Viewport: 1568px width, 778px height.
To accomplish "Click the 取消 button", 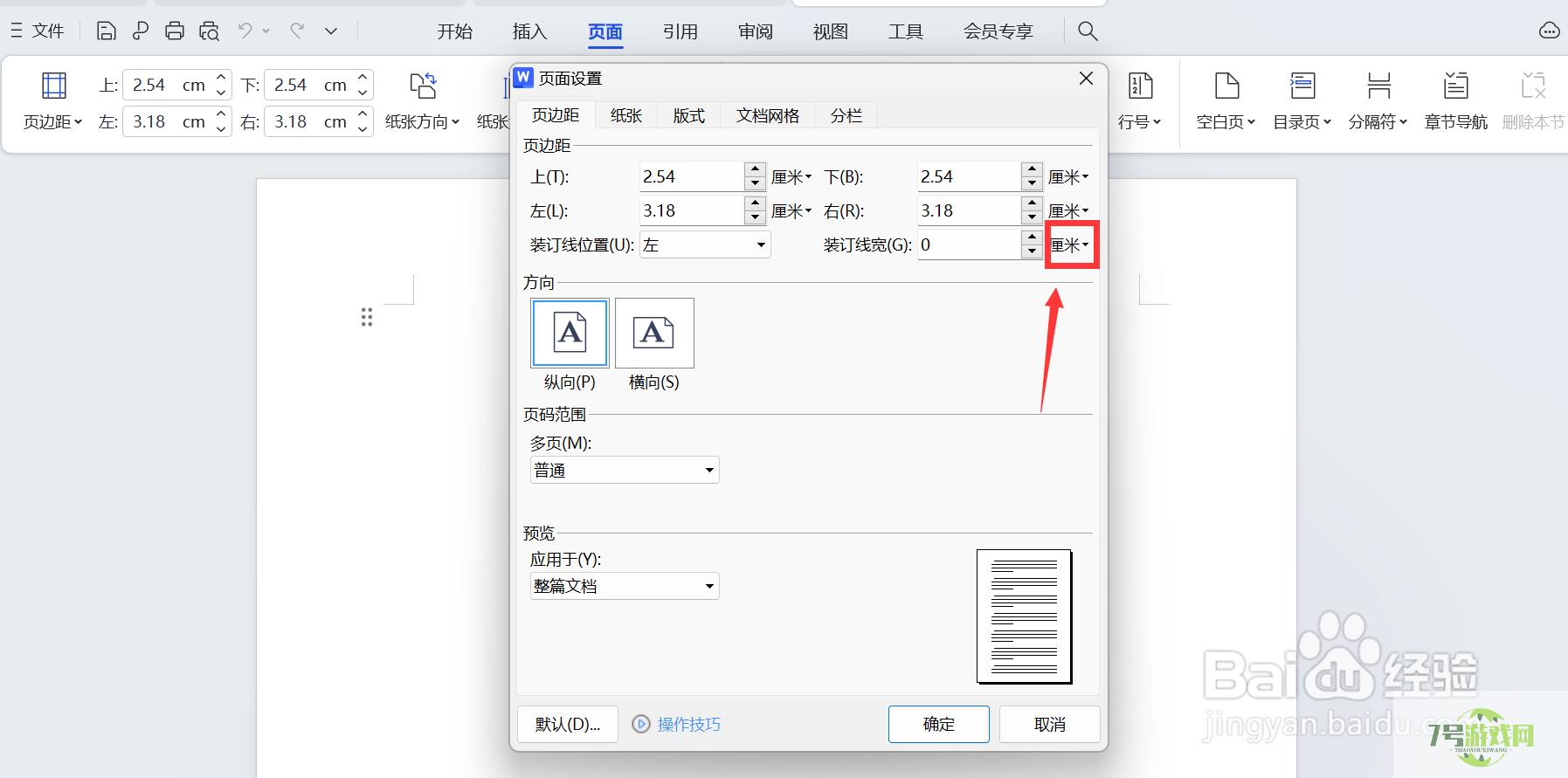I will point(1049,724).
